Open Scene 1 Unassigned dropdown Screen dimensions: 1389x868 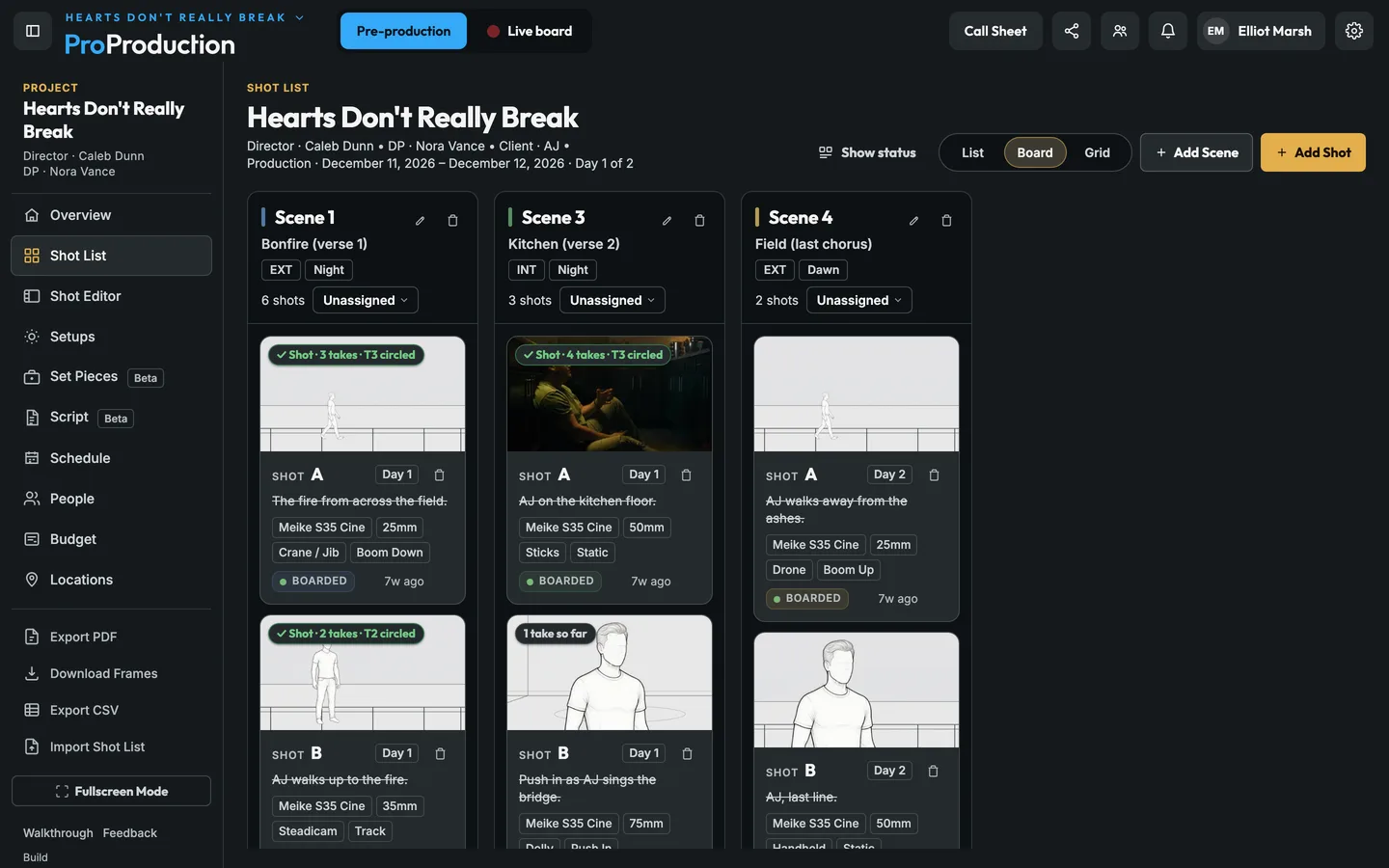[366, 300]
